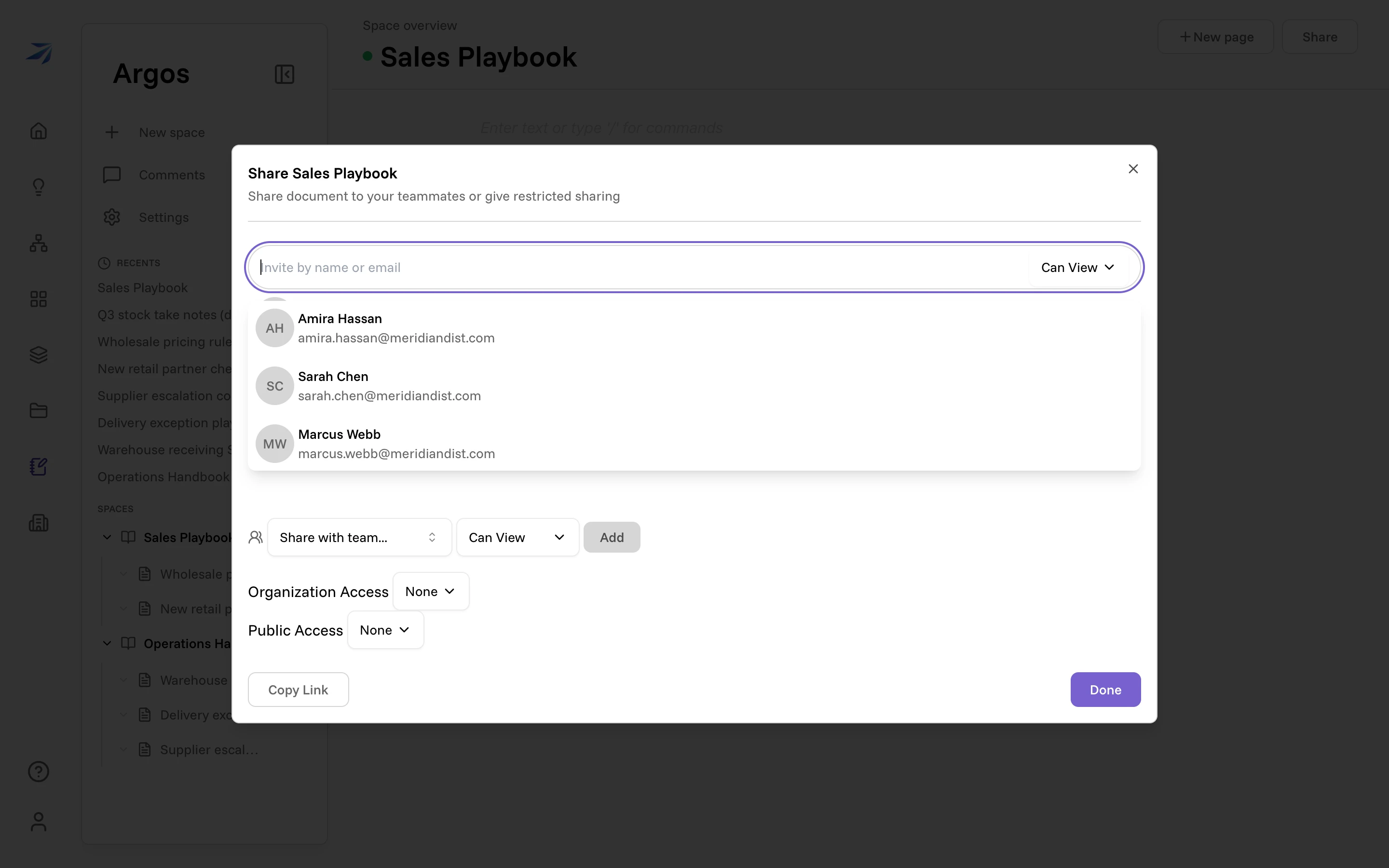Open the grid apps icon
This screenshot has height=868, width=1389.
[39, 299]
